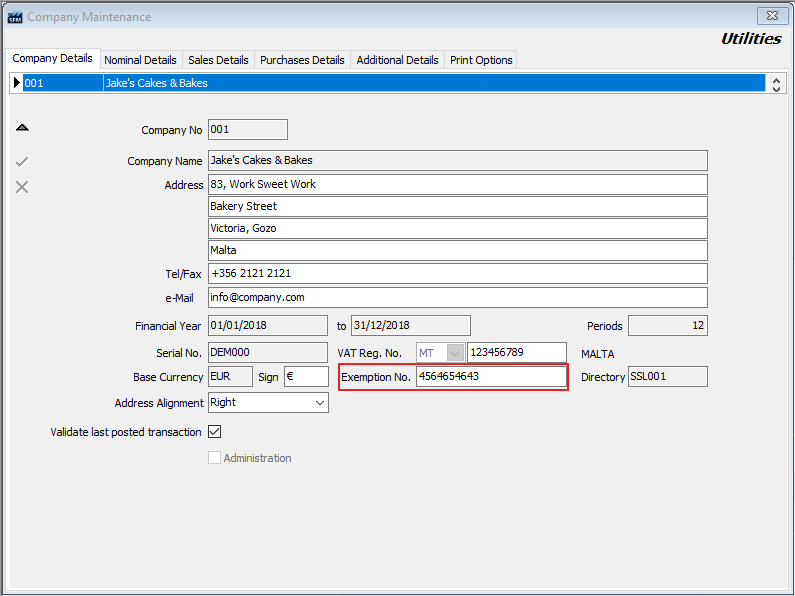Click the company list up/down spinner
This screenshot has width=795, height=596.
click(x=776, y=84)
